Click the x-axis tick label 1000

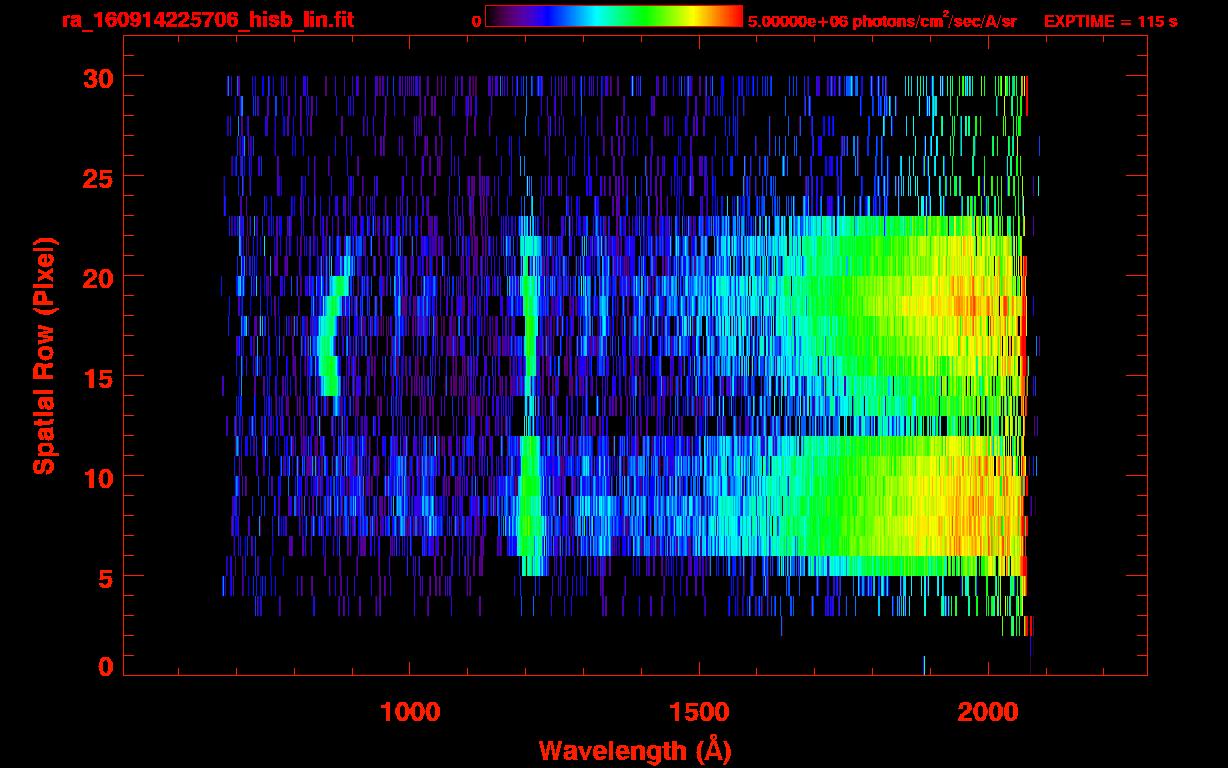pos(410,712)
